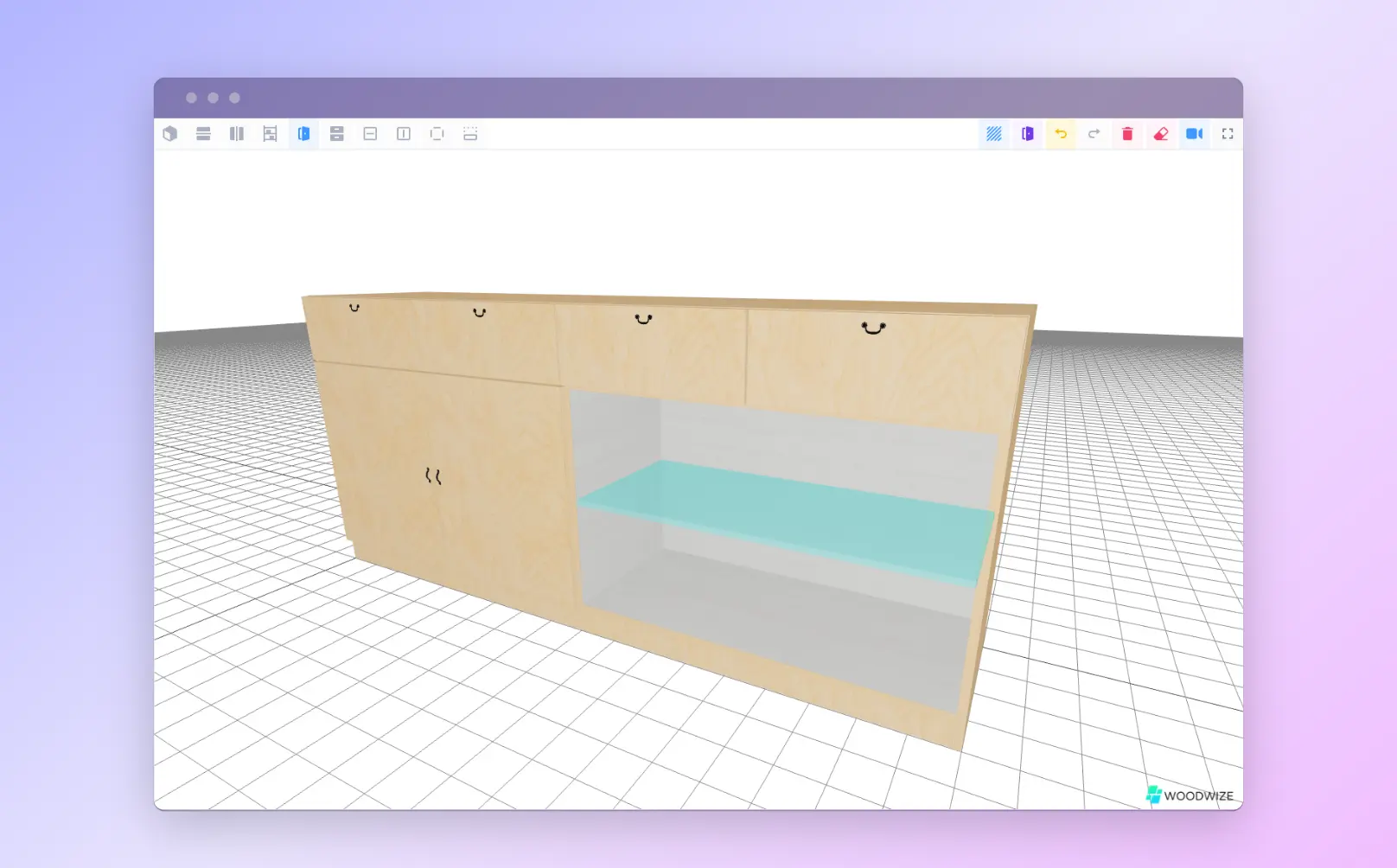Select the eraser tool

[x=1161, y=134]
